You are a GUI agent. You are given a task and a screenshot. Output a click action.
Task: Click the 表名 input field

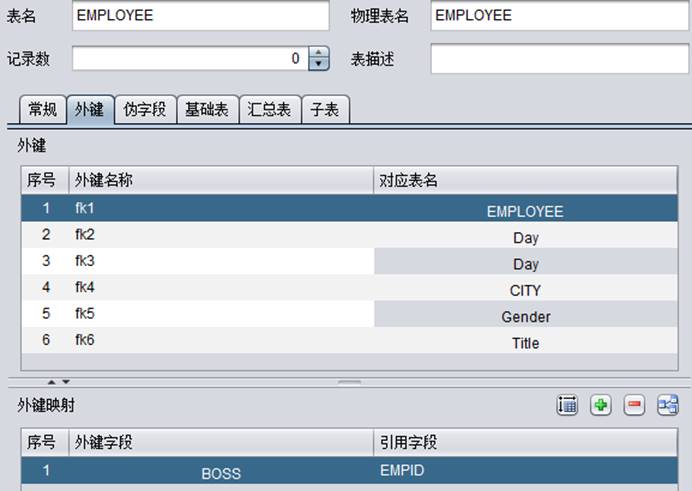point(200,16)
